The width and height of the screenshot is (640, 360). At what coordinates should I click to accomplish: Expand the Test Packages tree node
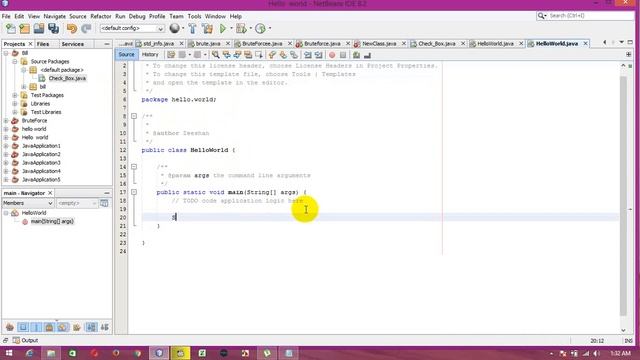[x=15, y=95]
